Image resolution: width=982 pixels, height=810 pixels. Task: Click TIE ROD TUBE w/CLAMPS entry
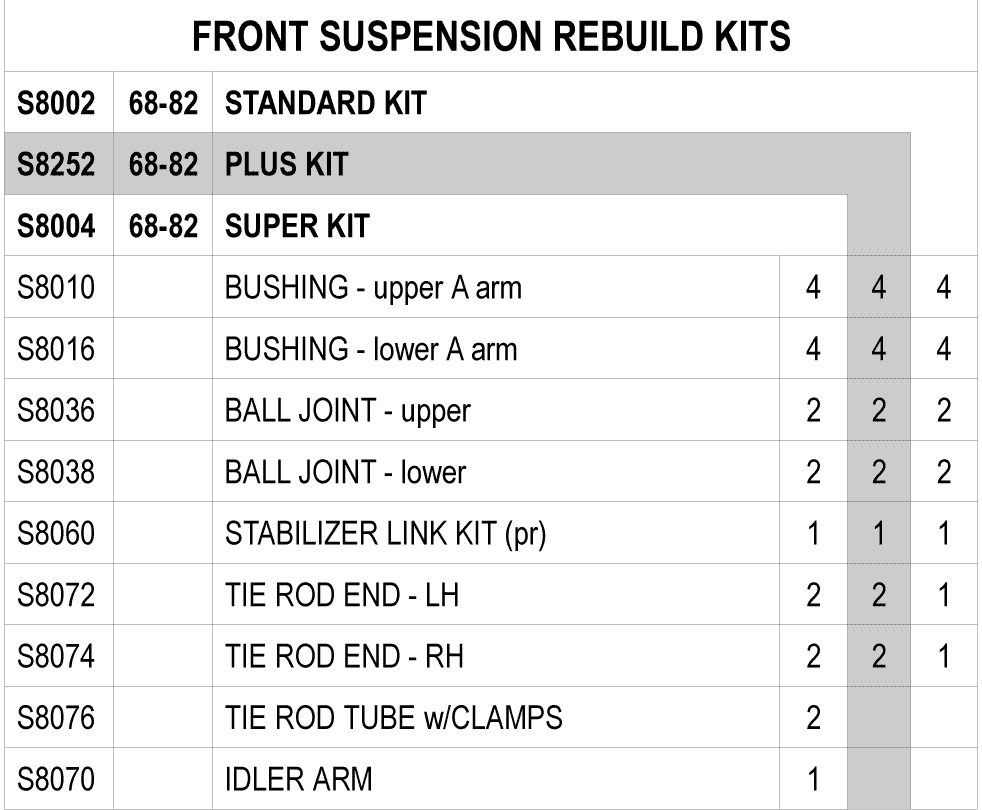point(394,717)
